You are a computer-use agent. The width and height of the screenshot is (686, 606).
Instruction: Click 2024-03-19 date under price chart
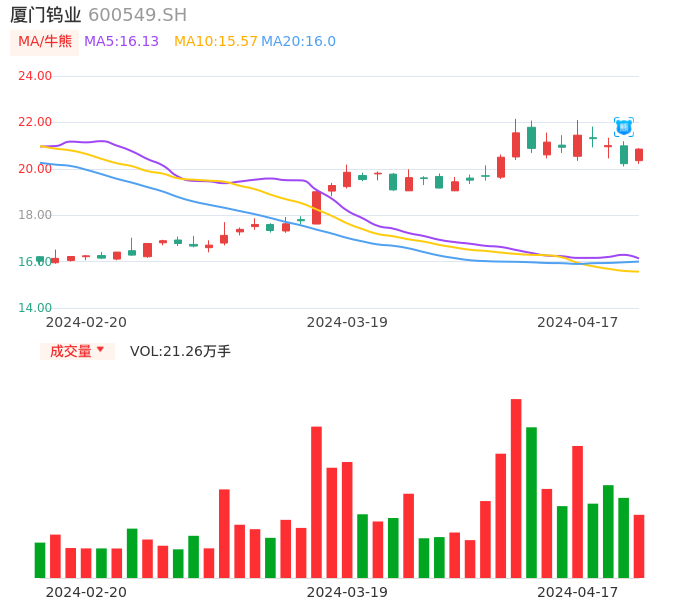347,322
